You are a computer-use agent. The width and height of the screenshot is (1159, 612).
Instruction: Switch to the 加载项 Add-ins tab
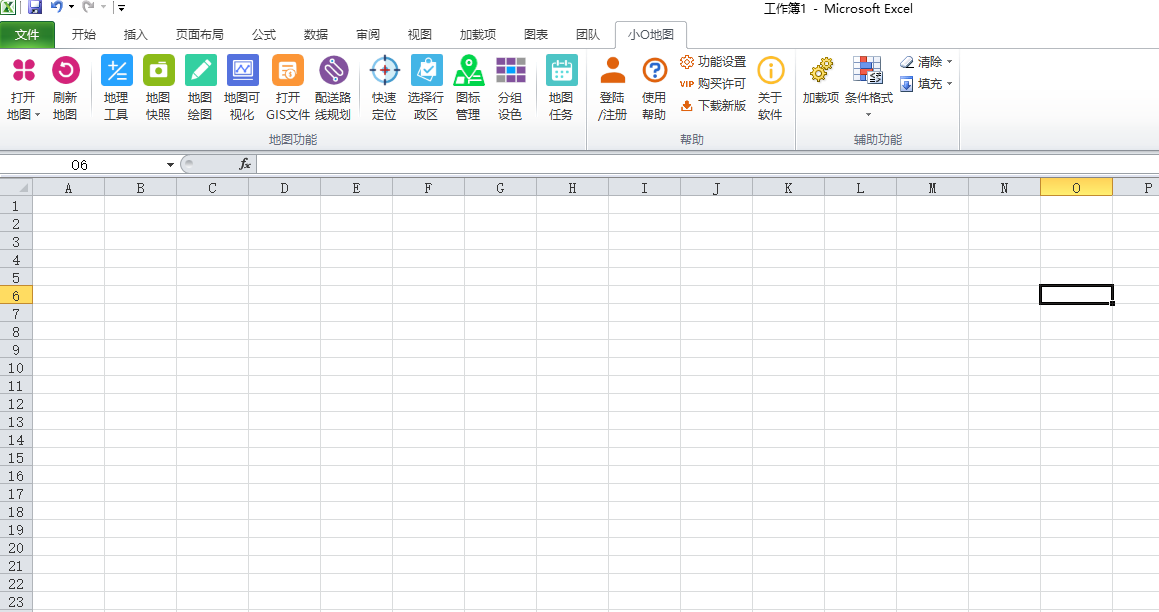(477, 35)
